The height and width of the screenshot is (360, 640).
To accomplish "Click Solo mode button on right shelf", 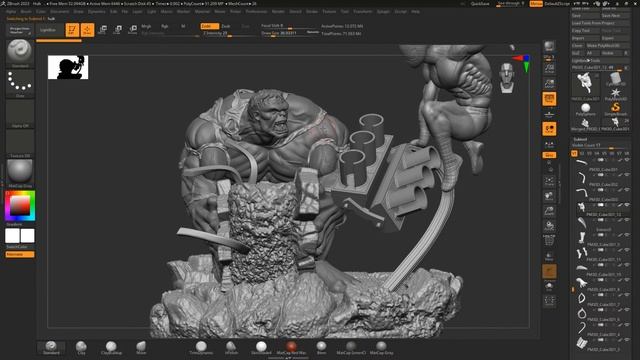I will click(549, 286).
